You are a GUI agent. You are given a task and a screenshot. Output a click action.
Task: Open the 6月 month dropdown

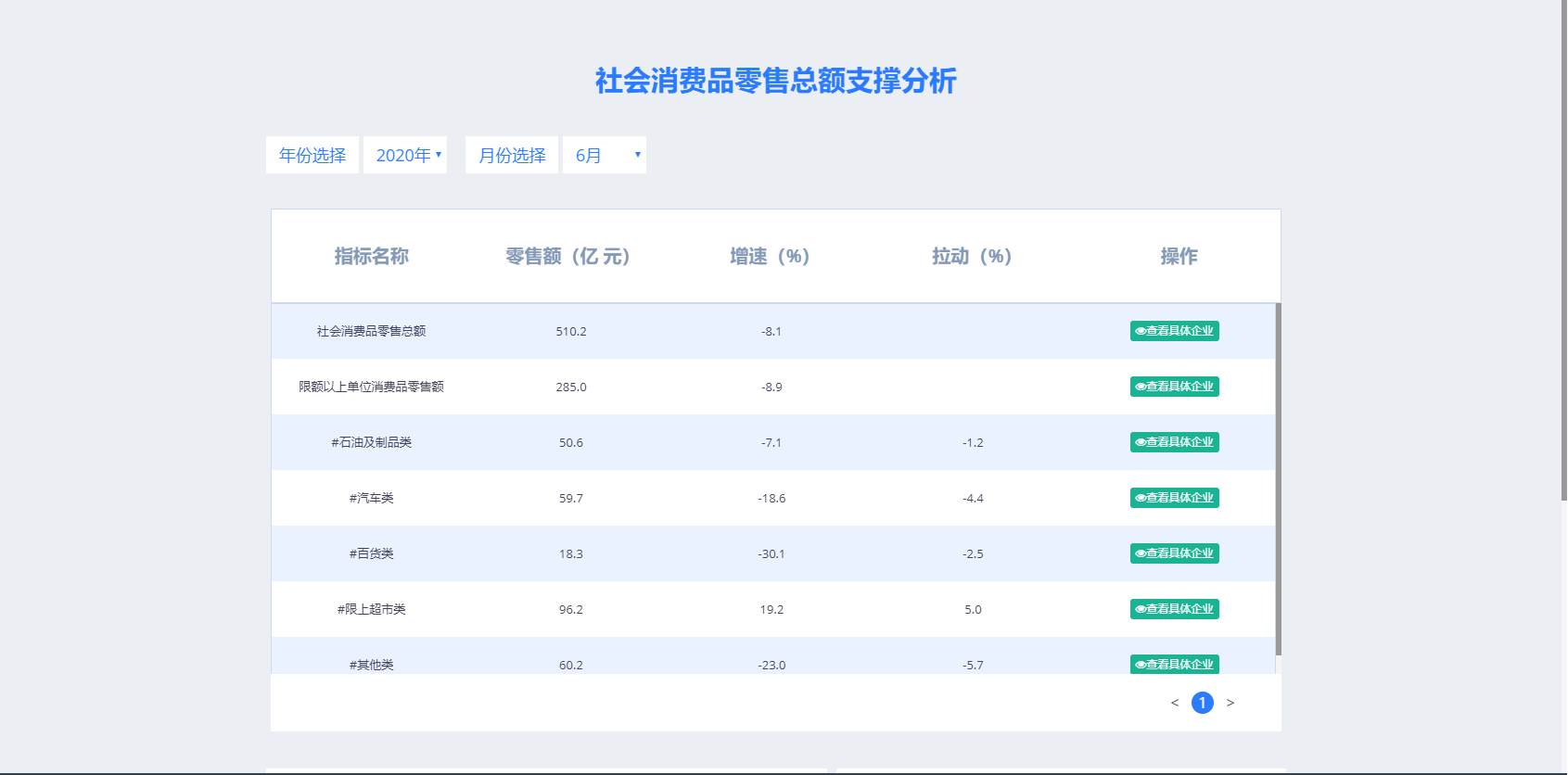(x=605, y=155)
